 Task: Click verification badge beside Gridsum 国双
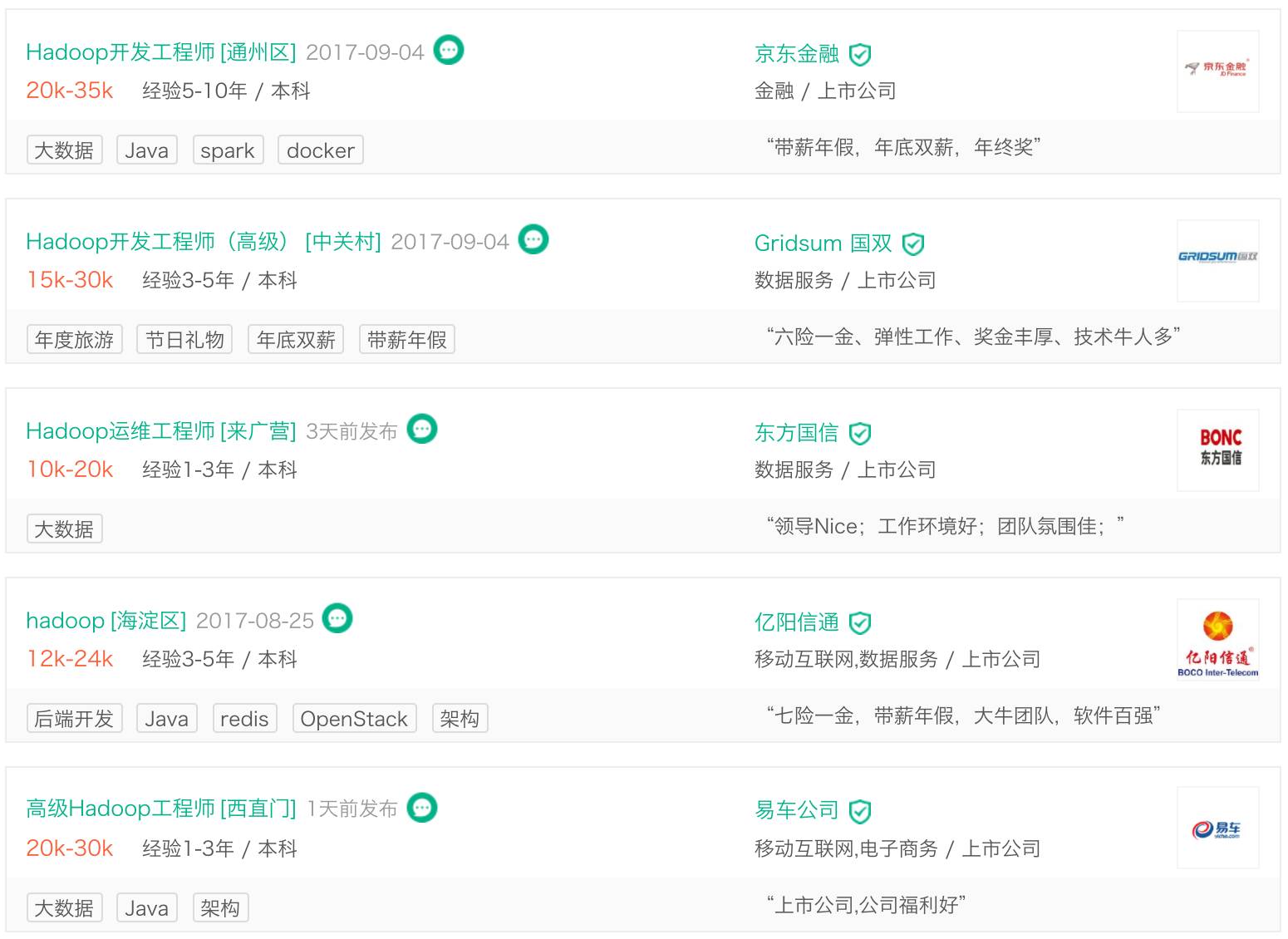click(913, 244)
